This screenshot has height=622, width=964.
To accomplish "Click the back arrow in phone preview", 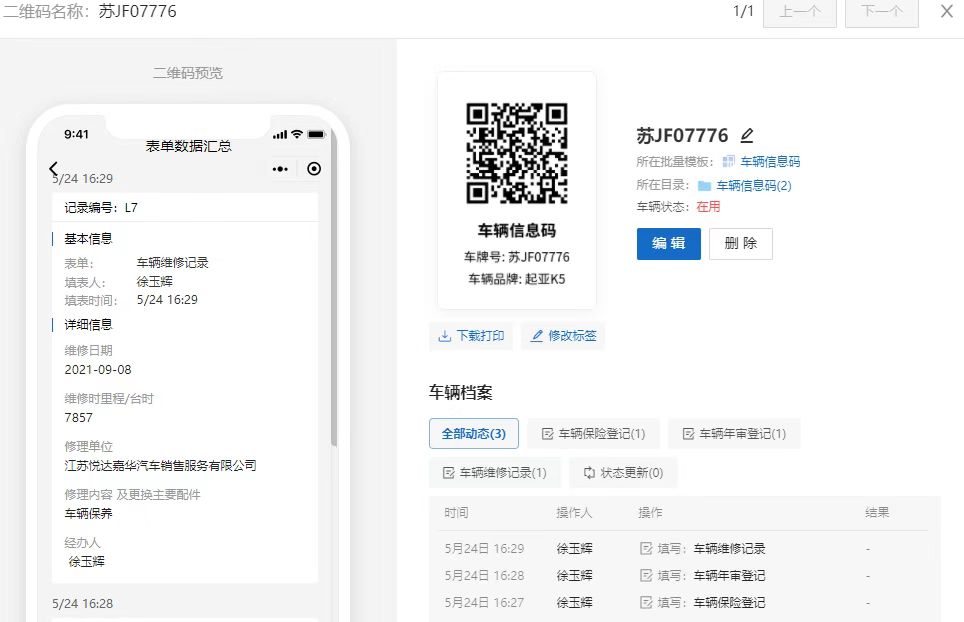I will click(x=54, y=168).
